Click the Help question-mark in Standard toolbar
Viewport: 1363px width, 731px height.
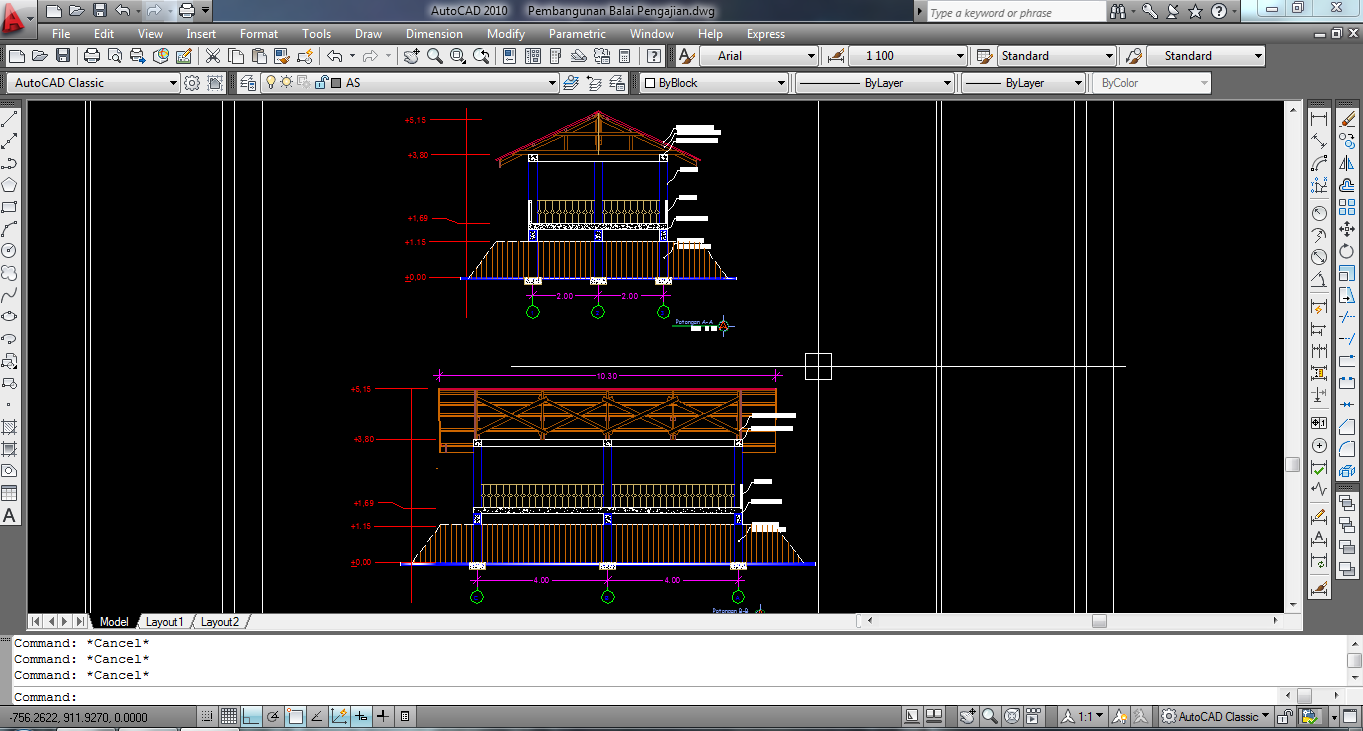pyautogui.click(x=654, y=56)
